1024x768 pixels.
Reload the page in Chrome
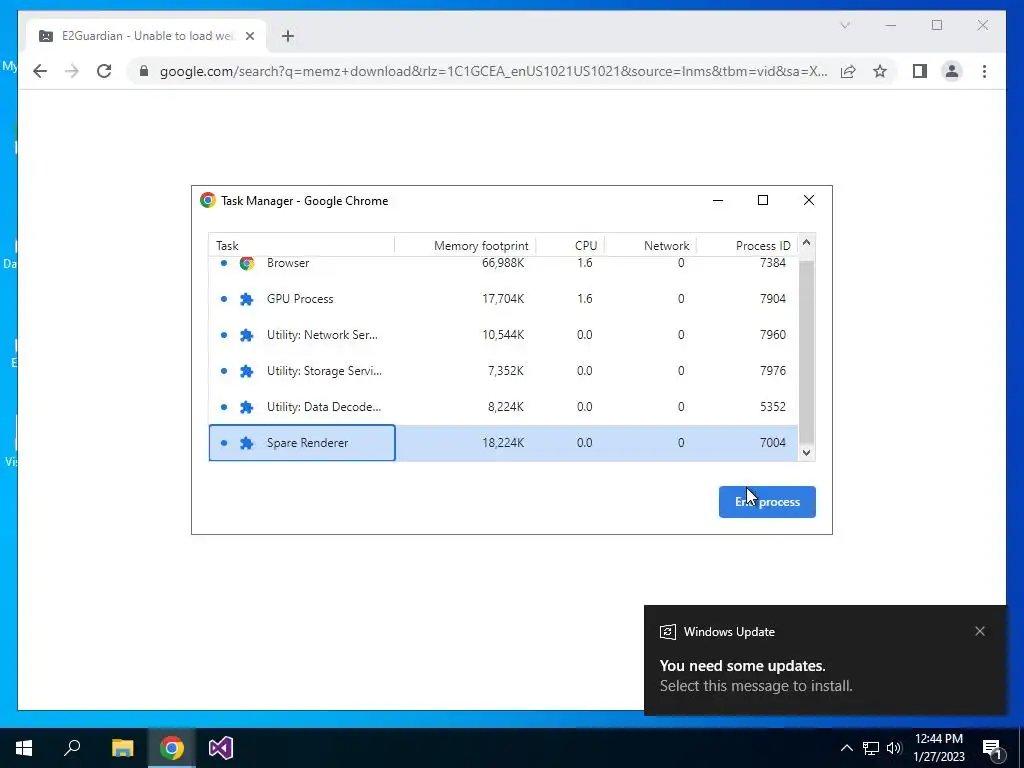(104, 71)
